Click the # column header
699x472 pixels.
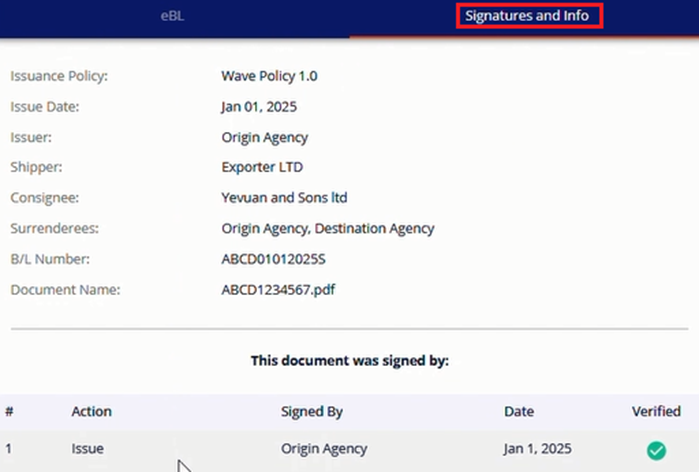[x=9, y=411]
